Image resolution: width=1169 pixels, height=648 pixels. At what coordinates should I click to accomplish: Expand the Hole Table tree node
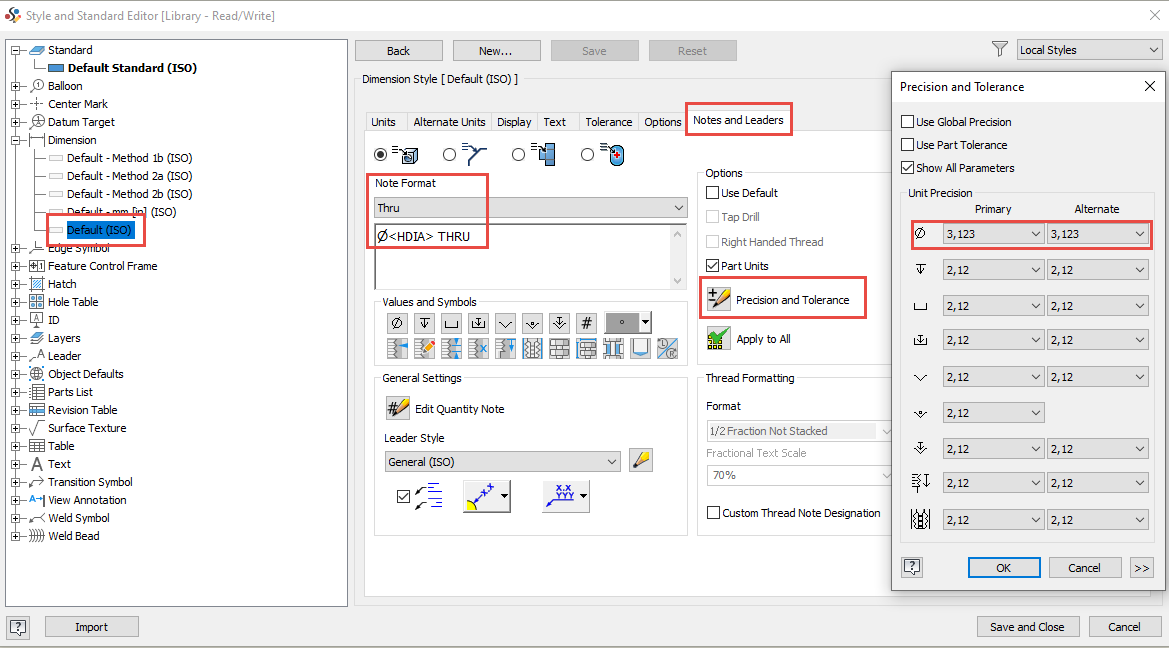pyautogui.click(x=15, y=302)
